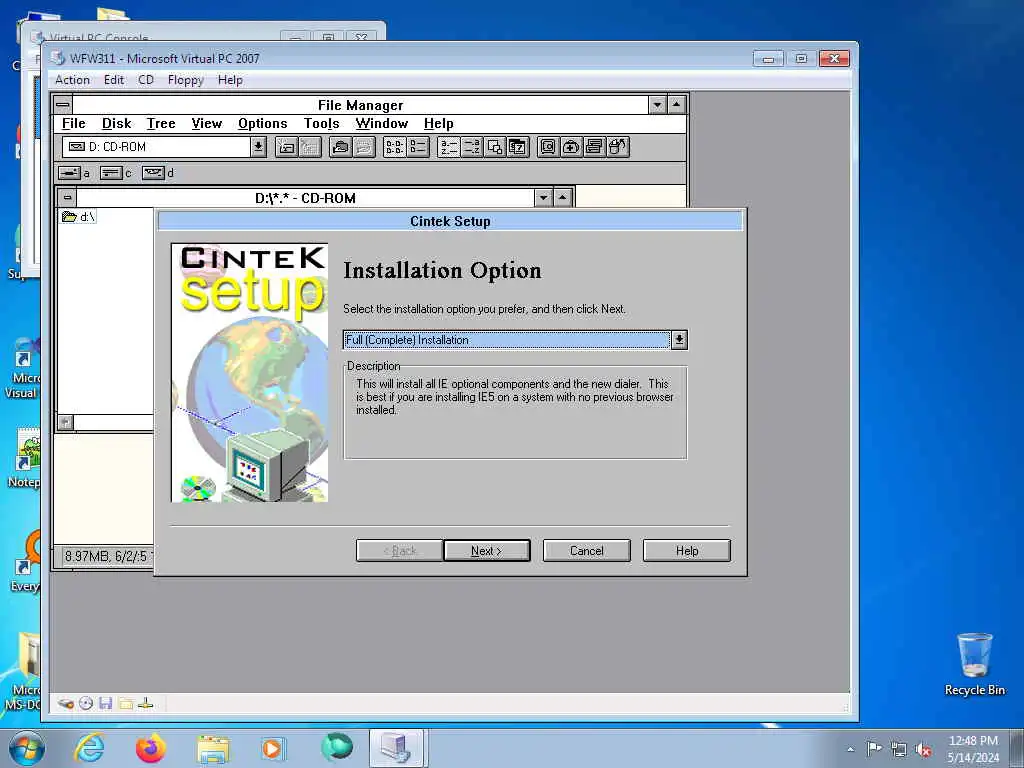The width and height of the screenshot is (1024, 768).
Task: Open Floppy menu in Virtual PC
Action: 185,80
